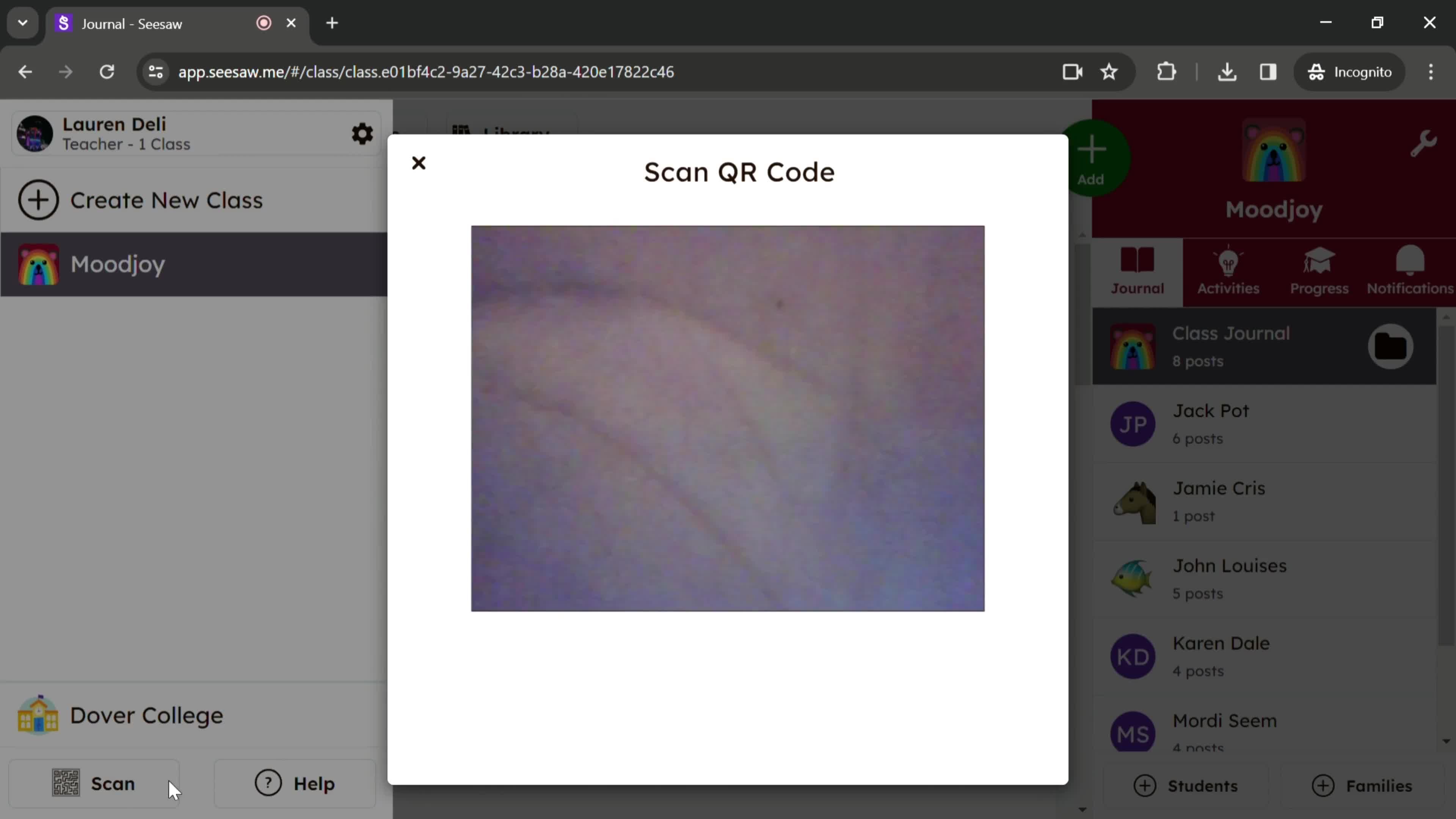
Task: Click the address bar URL
Action: click(426, 72)
